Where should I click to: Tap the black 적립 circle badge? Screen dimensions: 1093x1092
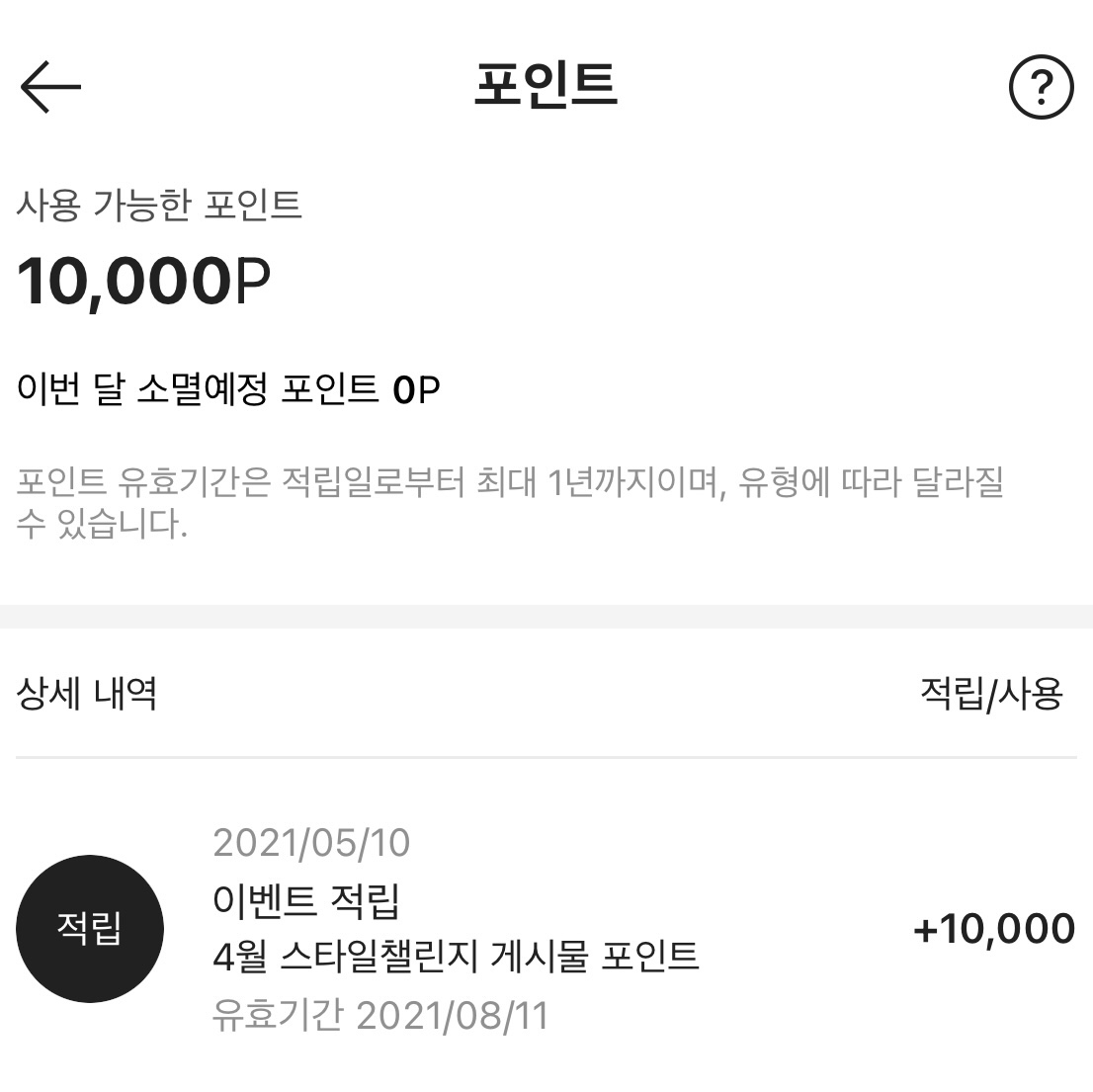coord(89,928)
